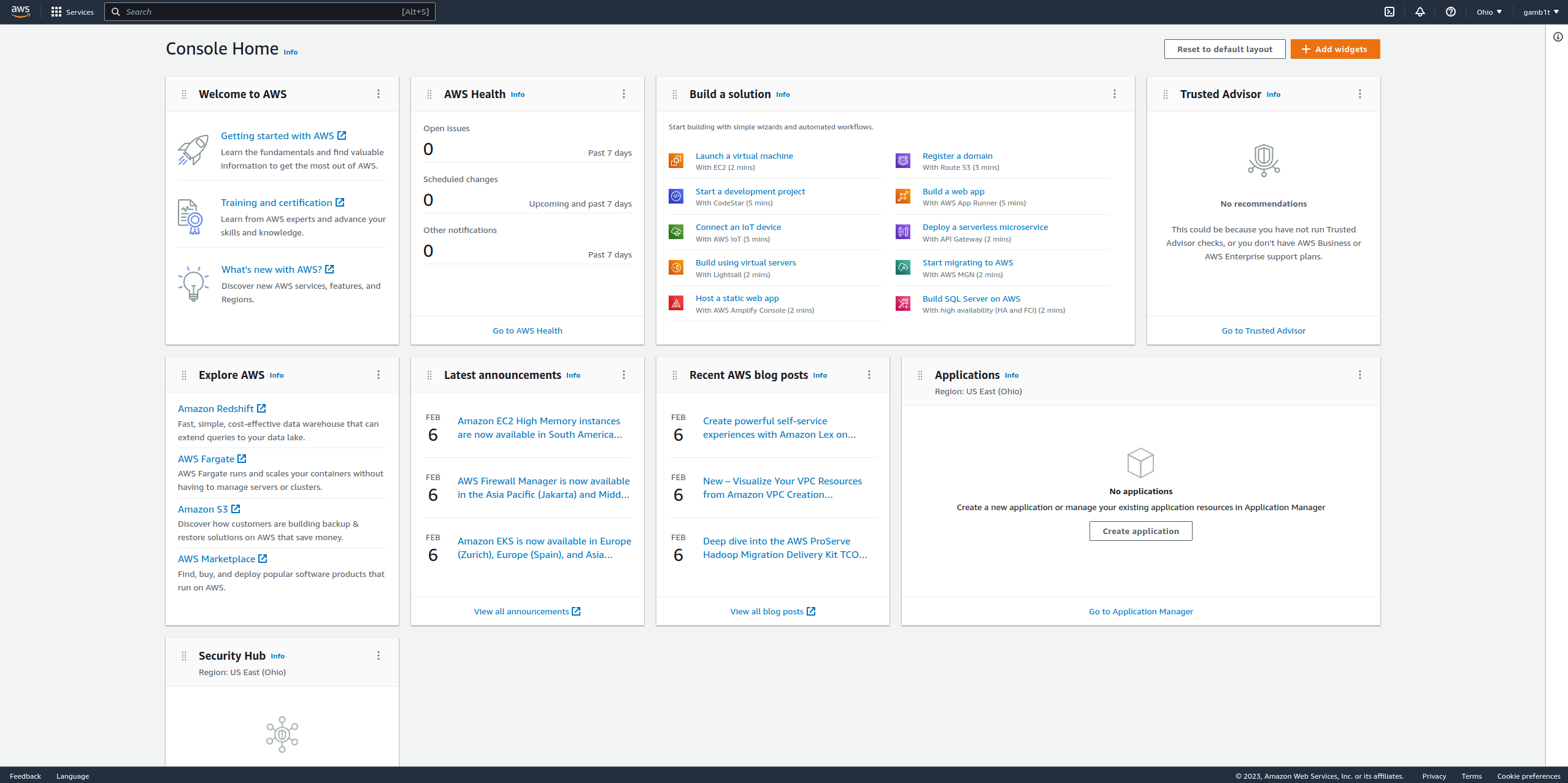
Task: Expand the Ohio region dropdown
Action: coord(1489,12)
